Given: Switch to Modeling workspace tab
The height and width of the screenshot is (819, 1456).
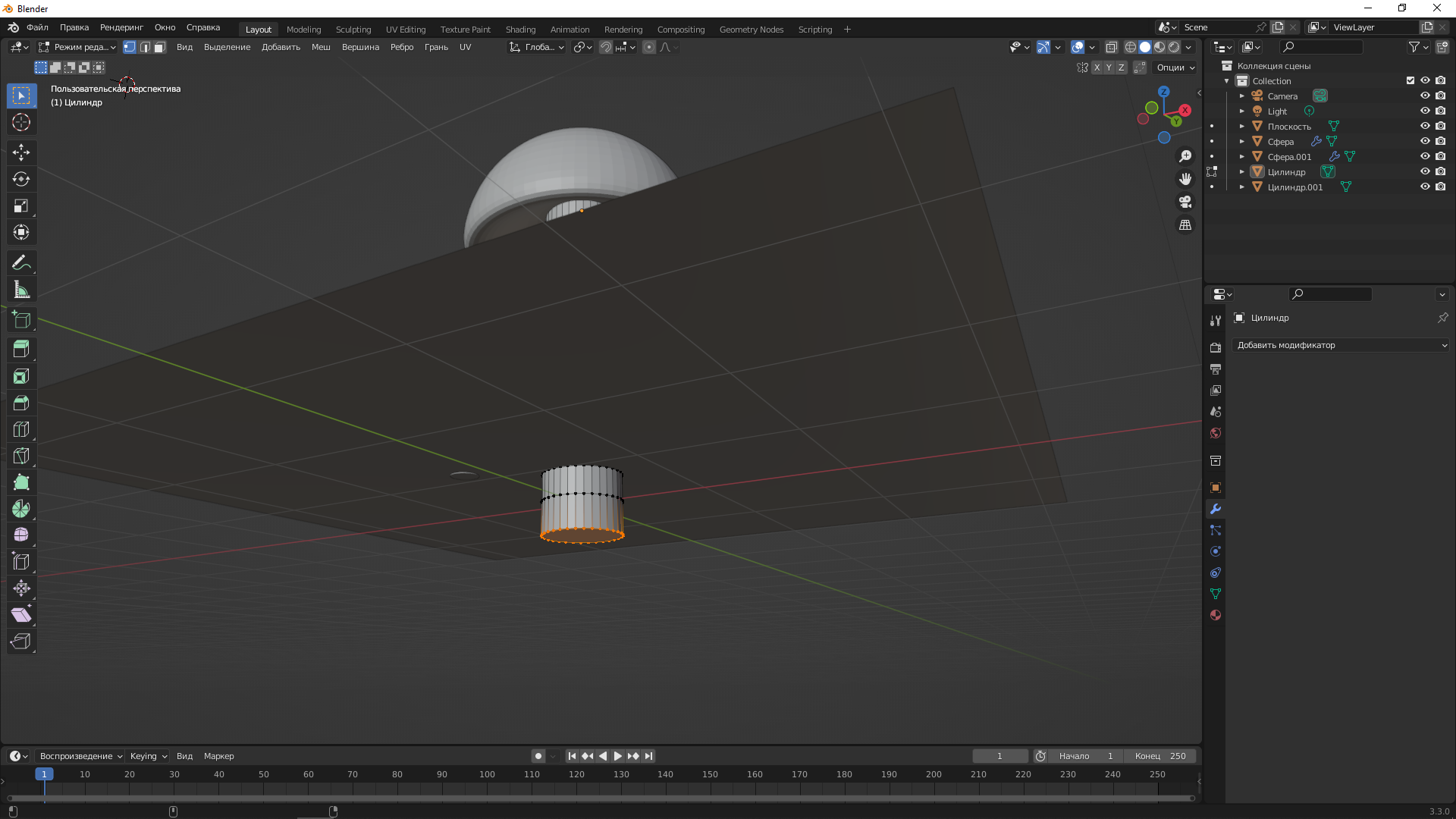Looking at the screenshot, I should coord(303,29).
